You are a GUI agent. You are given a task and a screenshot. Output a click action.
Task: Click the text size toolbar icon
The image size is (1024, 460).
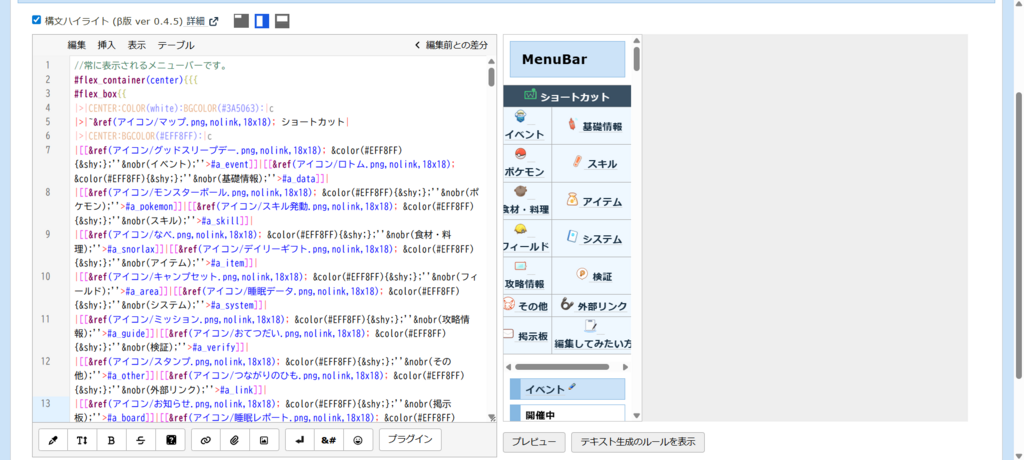(82, 440)
